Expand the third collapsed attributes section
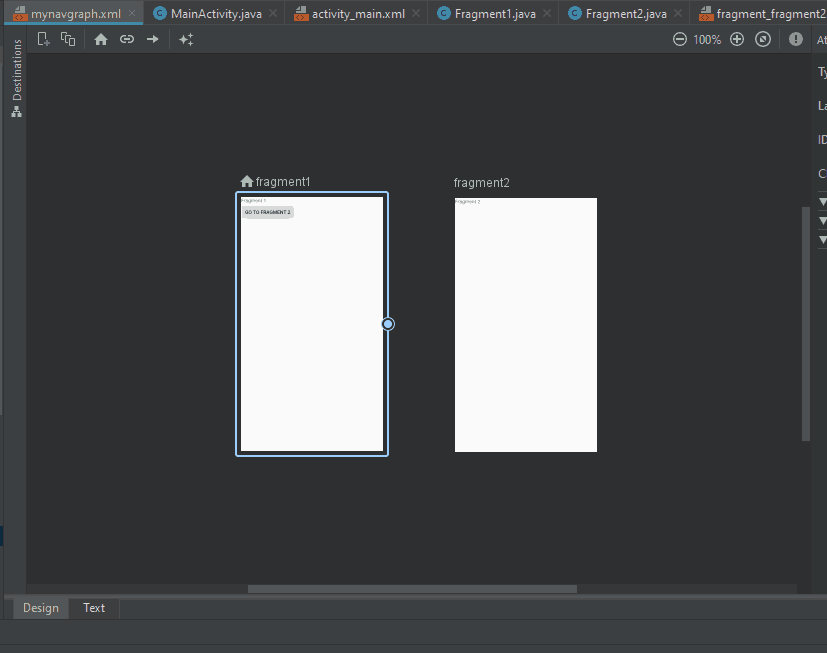This screenshot has height=653, width=827. coord(822,240)
